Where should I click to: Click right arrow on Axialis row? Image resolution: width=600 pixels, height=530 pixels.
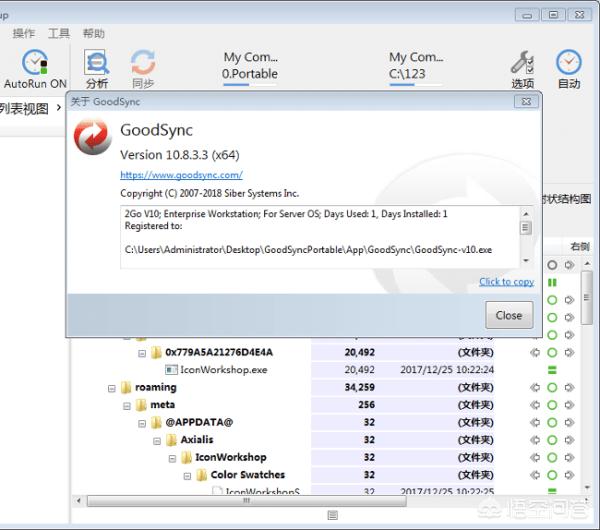(x=569, y=440)
